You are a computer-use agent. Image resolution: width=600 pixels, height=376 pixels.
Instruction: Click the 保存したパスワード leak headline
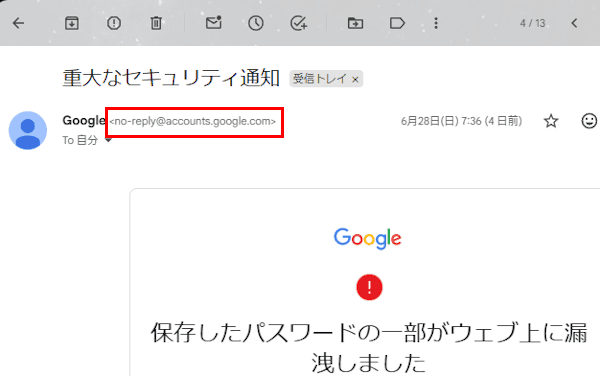[369, 347]
